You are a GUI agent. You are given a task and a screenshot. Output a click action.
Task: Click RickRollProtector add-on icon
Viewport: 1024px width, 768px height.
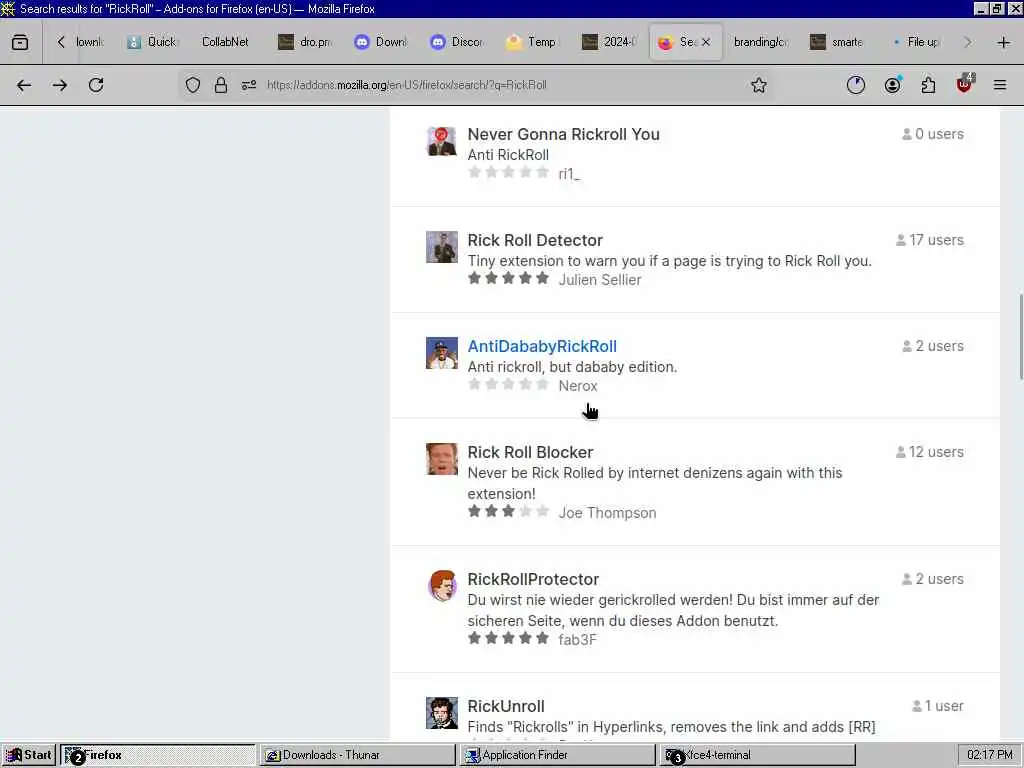441,586
